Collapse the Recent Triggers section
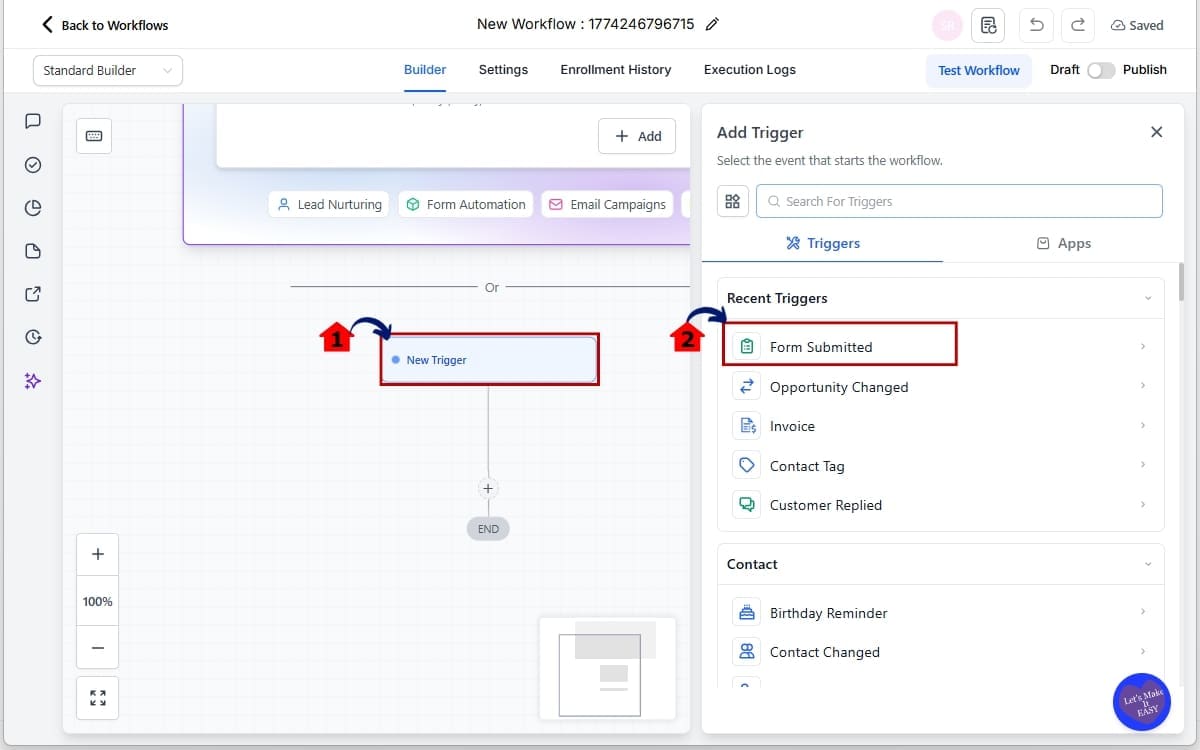The width and height of the screenshot is (1200, 750). coord(1146,298)
